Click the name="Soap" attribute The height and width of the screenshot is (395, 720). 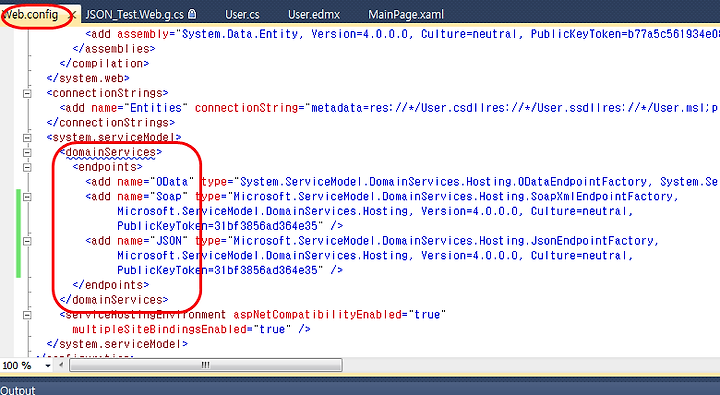point(152,197)
